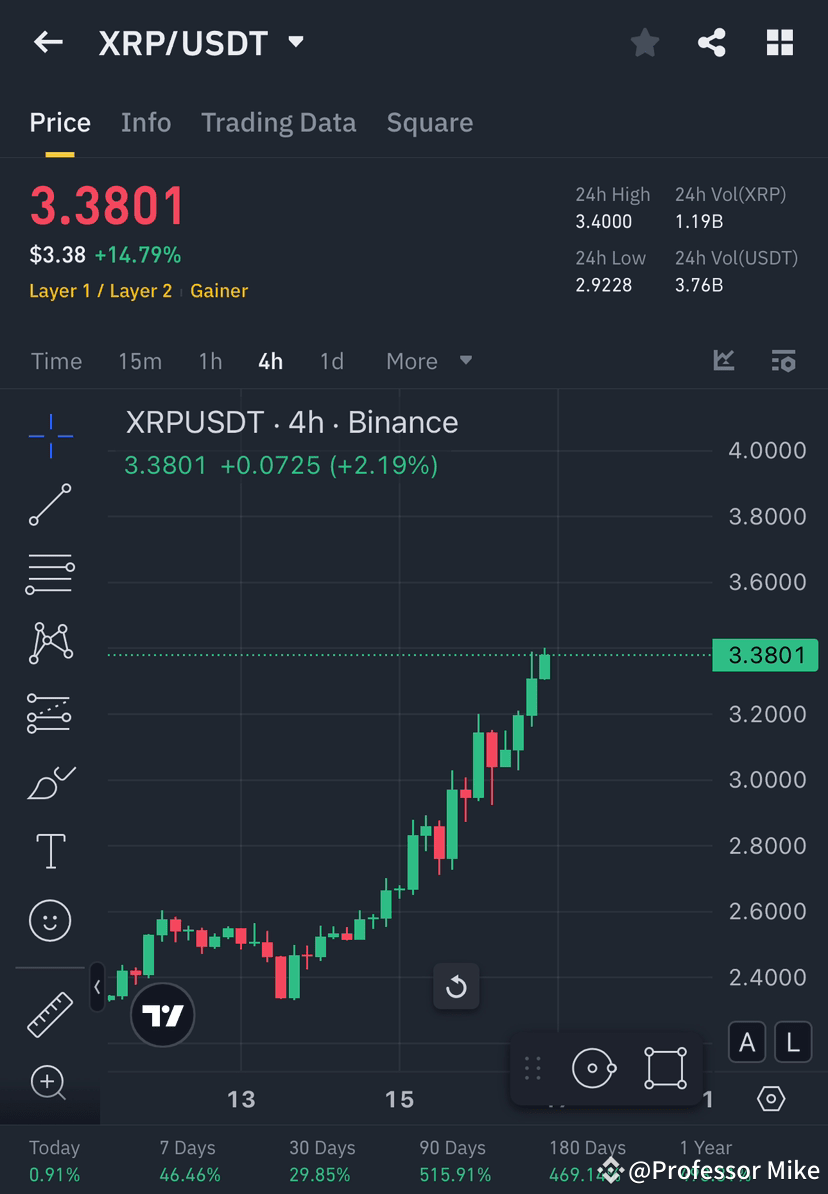Toggle auto scale with the A button
The height and width of the screenshot is (1194, 828).
[x=747, y=1042]
